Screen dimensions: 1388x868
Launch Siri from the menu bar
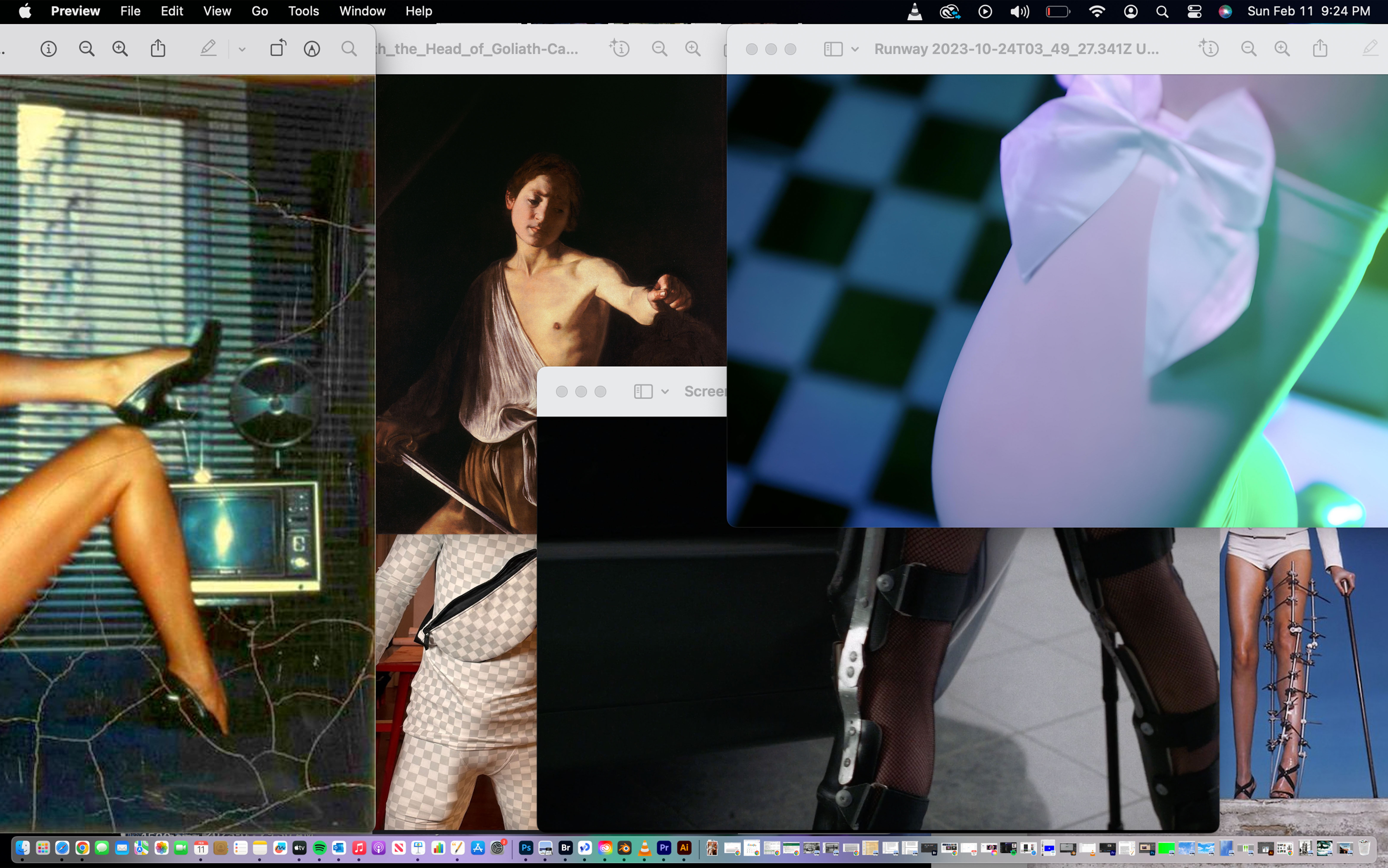(1225, 11)
